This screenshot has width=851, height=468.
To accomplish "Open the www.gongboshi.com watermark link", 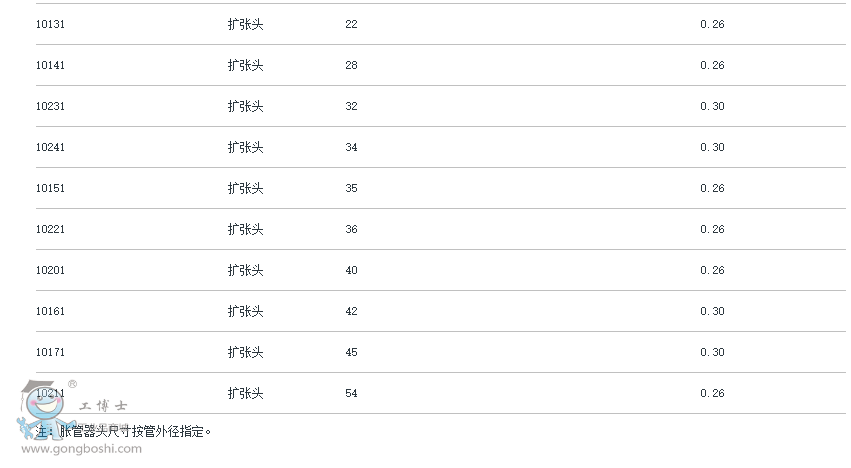I will coord(79,449).
